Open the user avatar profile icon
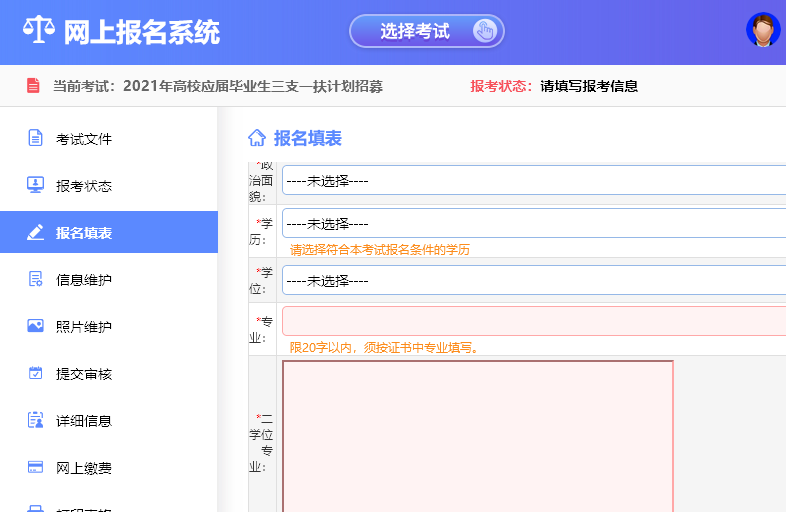786x512 pixels. 762,30
